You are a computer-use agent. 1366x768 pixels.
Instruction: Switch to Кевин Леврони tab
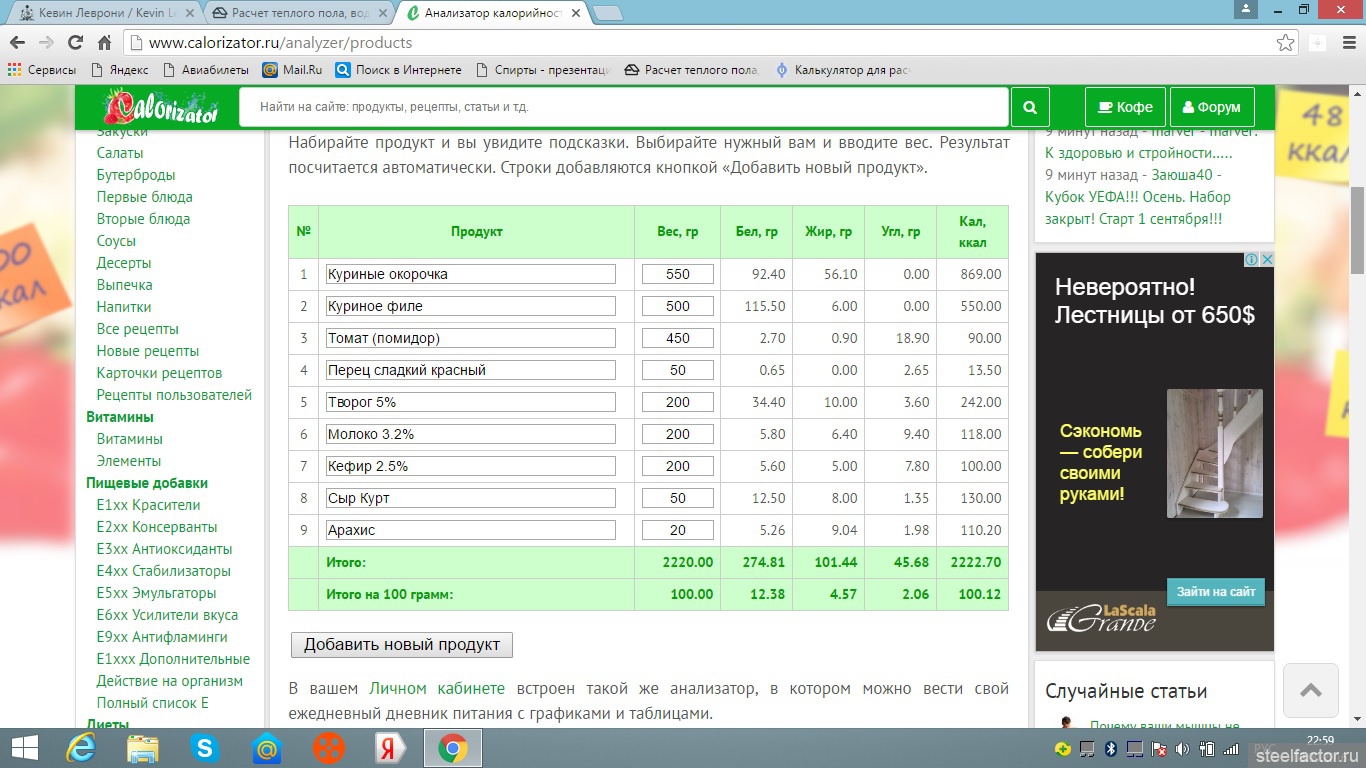coord(108,13)
